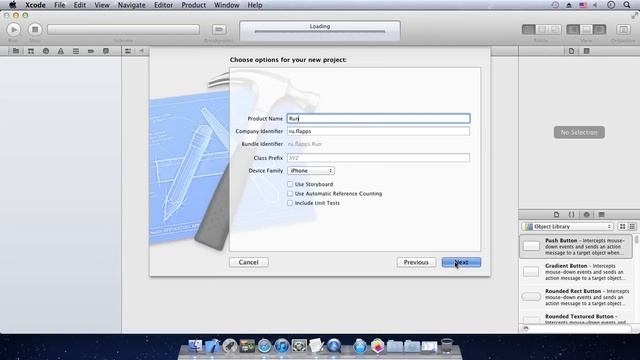
Task: Open the Project navigator folder icon
Action: (16, 51)
